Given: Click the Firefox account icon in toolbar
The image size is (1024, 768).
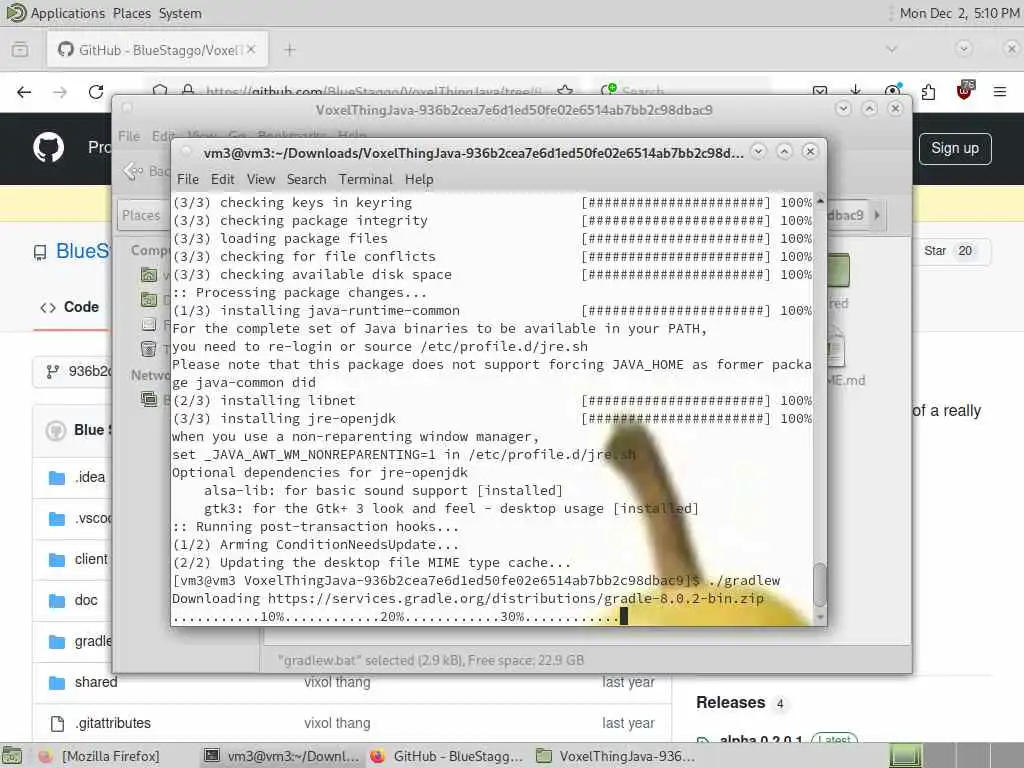Looking at the screenshot, I should click(892, 91).
